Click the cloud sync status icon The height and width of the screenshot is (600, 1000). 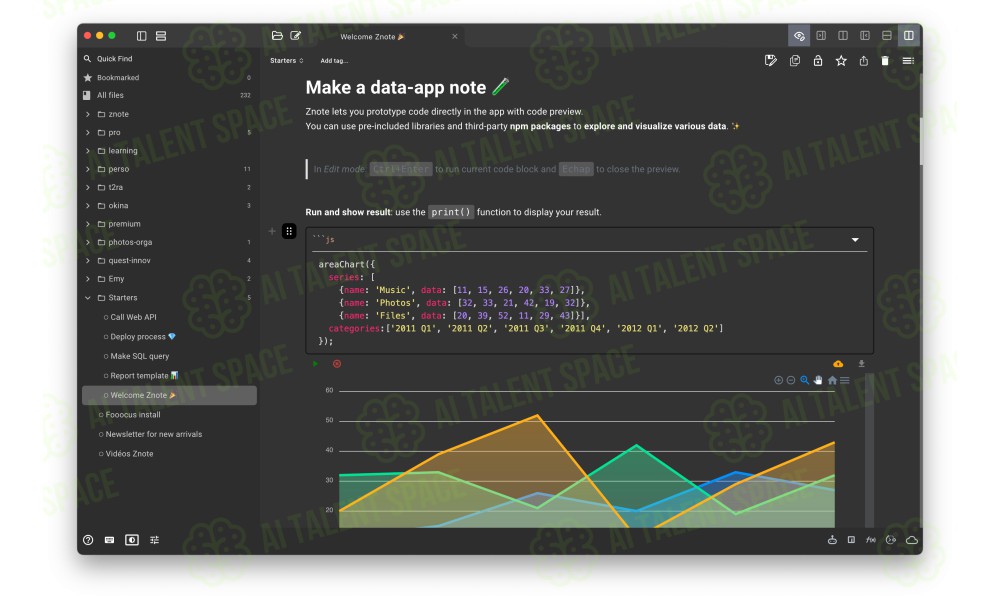912,540
